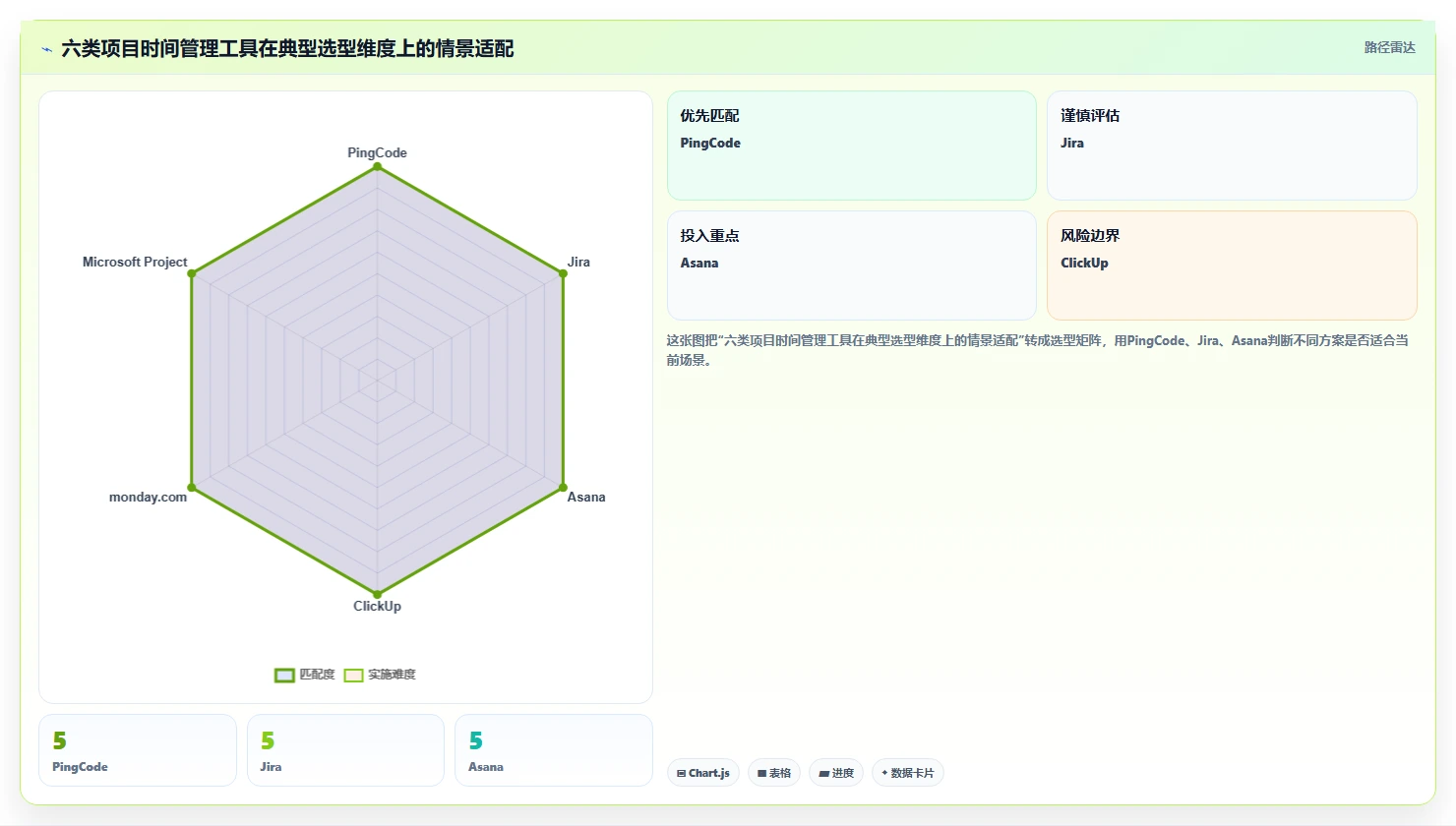This screenshot has height=826, width=1456.
Task: Click the lightning icon beside the title
Action: click(46, 49)
